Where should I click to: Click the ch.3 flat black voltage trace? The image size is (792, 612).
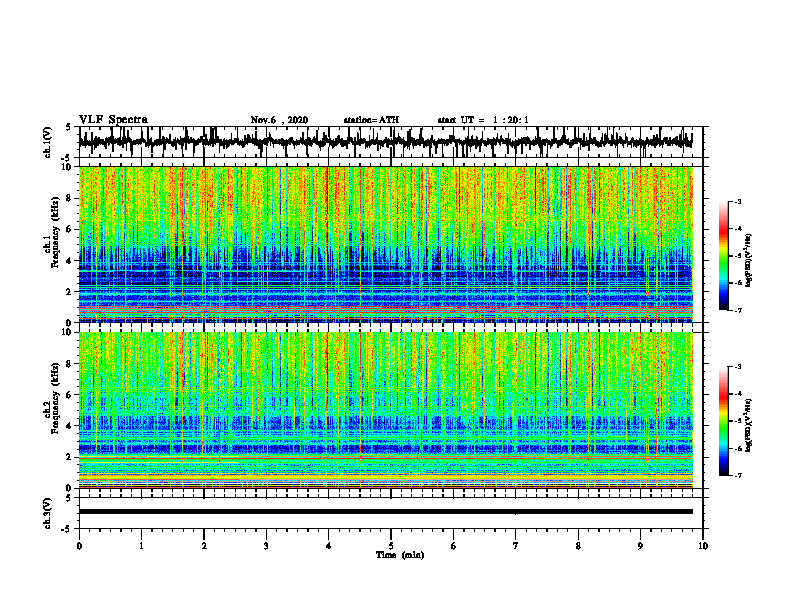(x=385, y=512)
